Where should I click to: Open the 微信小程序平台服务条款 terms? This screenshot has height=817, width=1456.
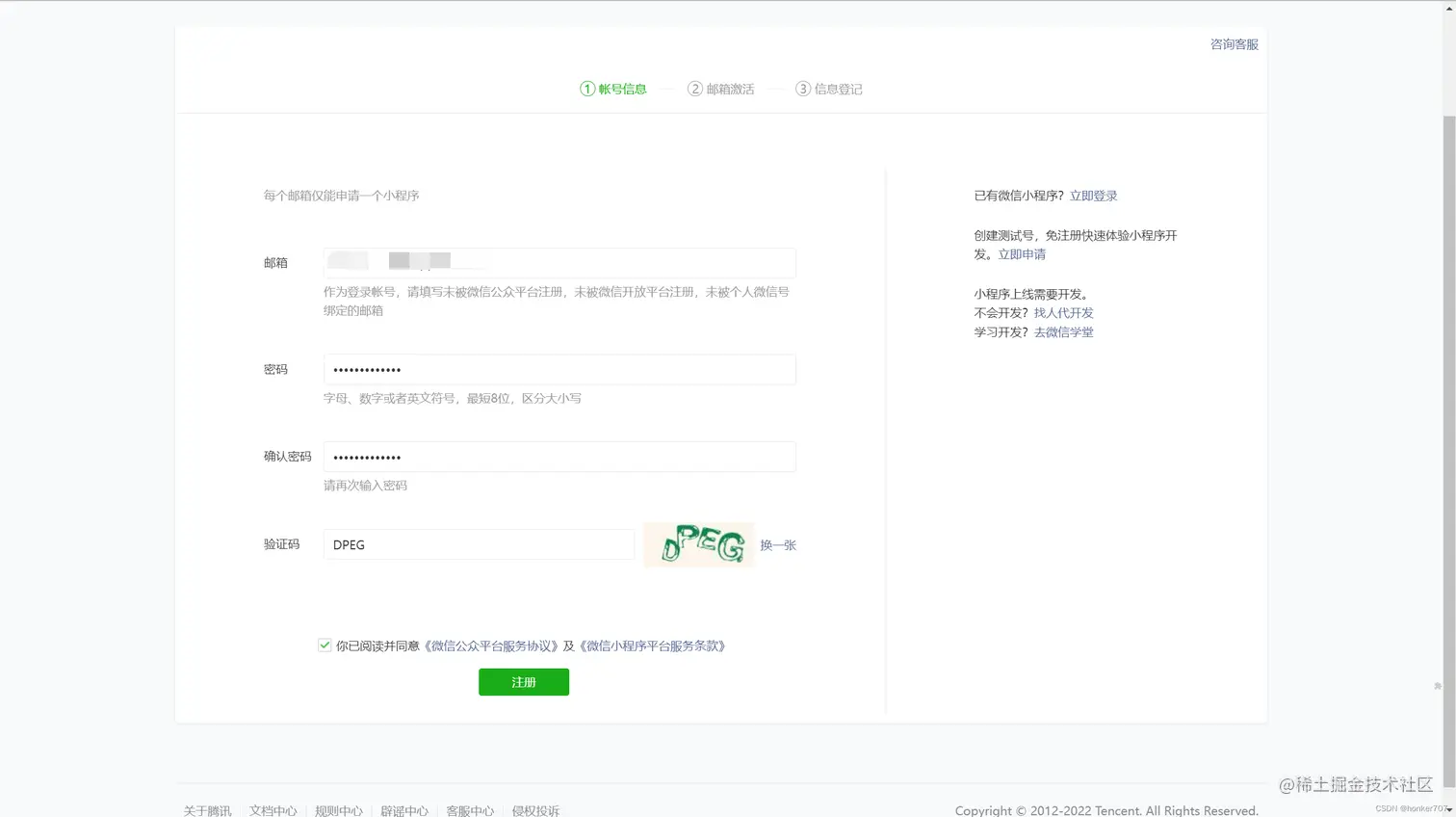[x=654, y=646]
